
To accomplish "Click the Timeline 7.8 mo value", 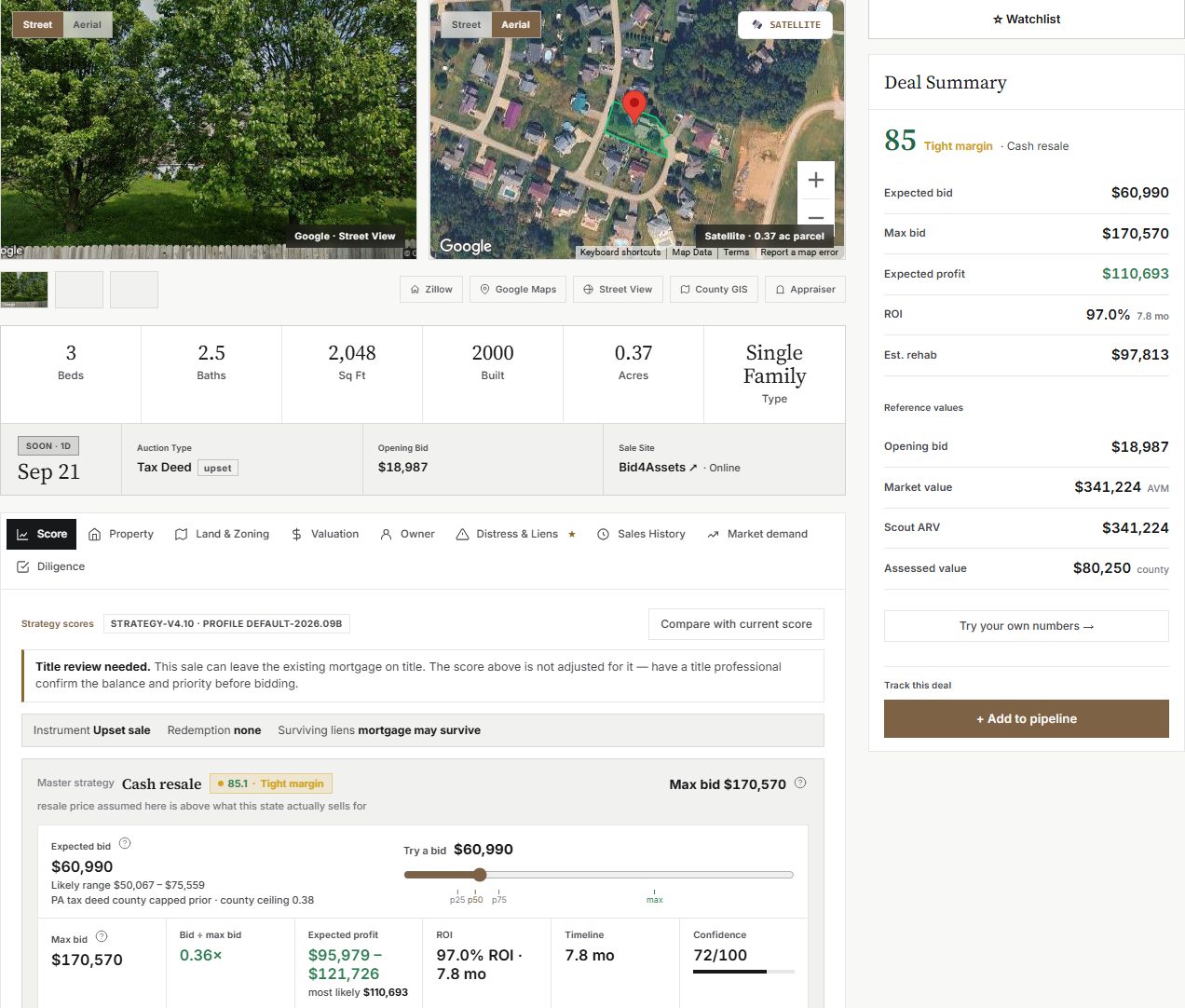I will coord(590,956).
